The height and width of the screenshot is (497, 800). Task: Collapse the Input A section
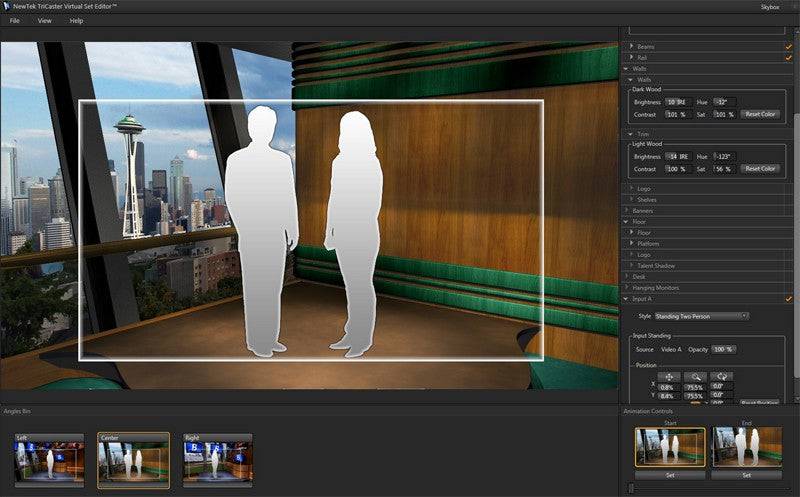627,299
